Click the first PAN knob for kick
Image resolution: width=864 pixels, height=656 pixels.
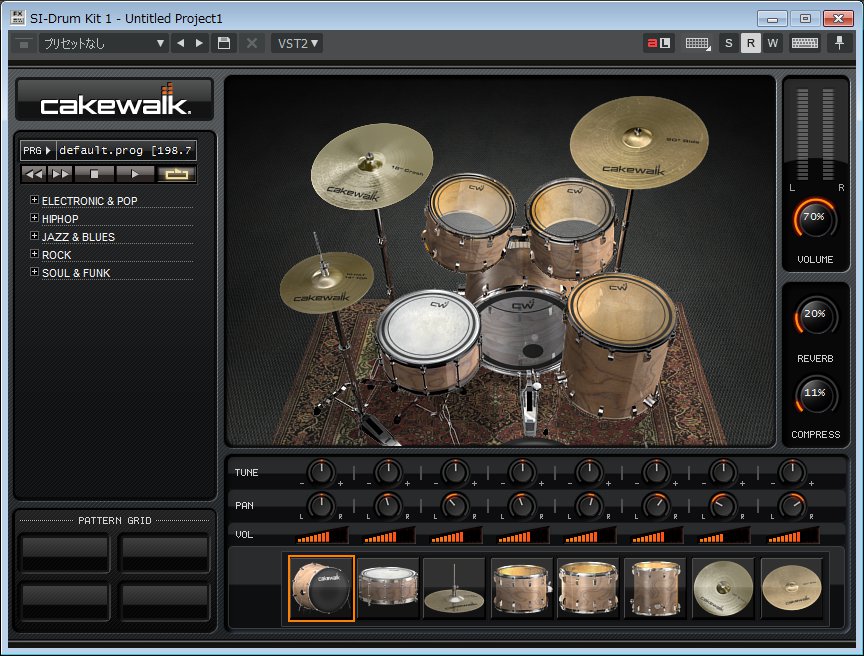point(321,505)
